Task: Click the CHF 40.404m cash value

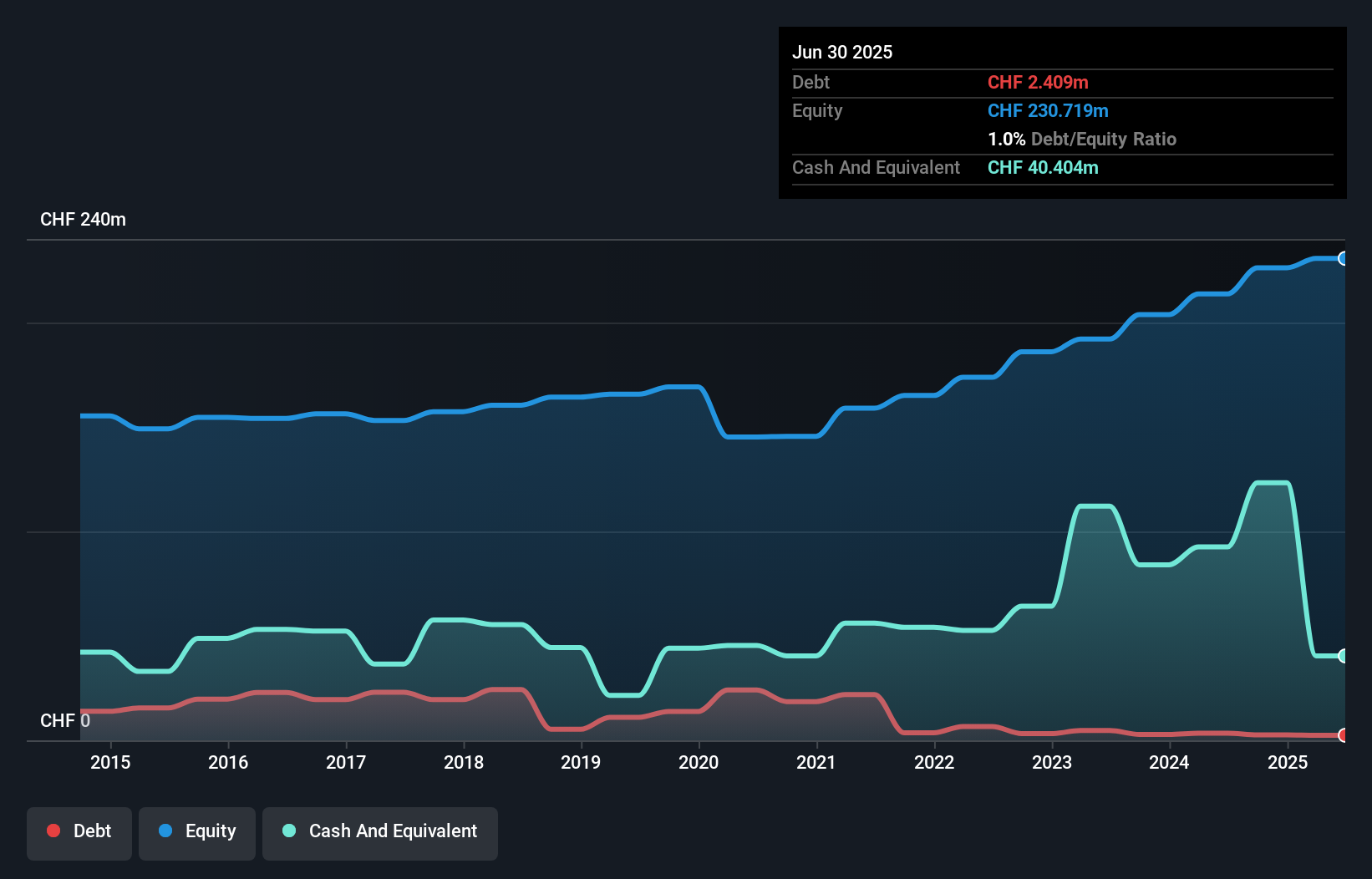Action: [x=1043, y=167]
